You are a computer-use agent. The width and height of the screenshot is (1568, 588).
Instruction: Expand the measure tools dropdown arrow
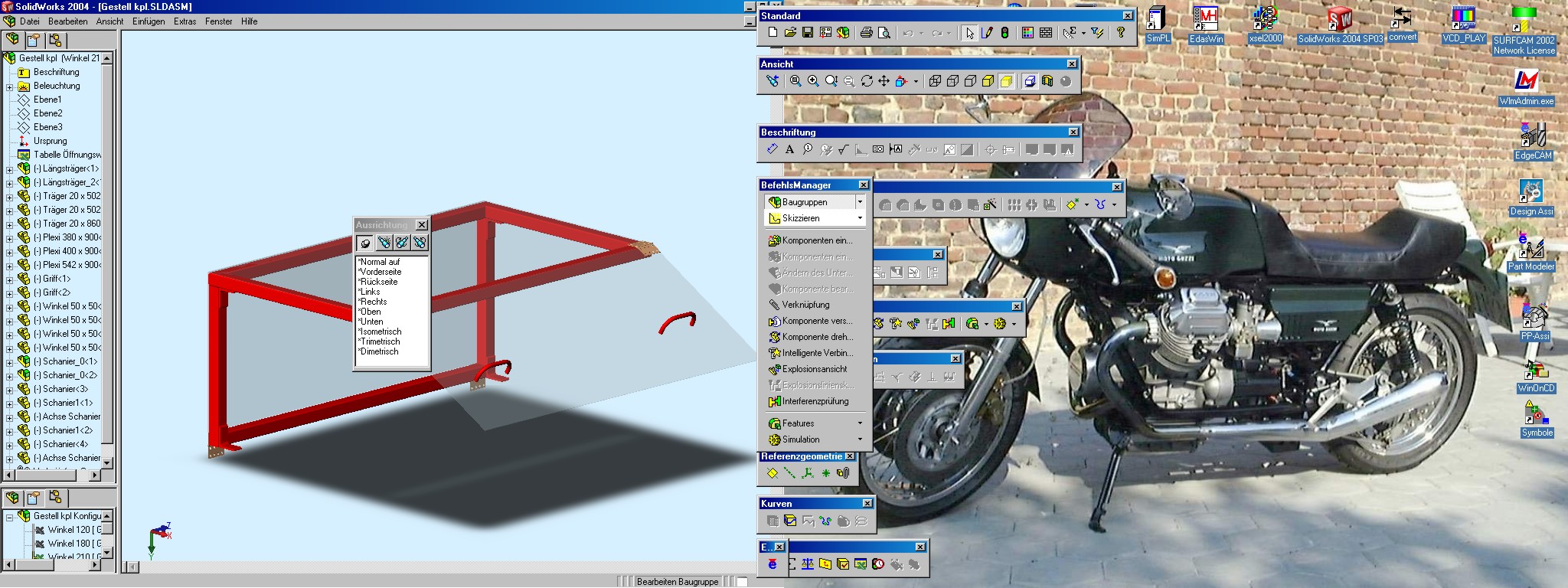pyautogui.click(x=1083, y=32)
